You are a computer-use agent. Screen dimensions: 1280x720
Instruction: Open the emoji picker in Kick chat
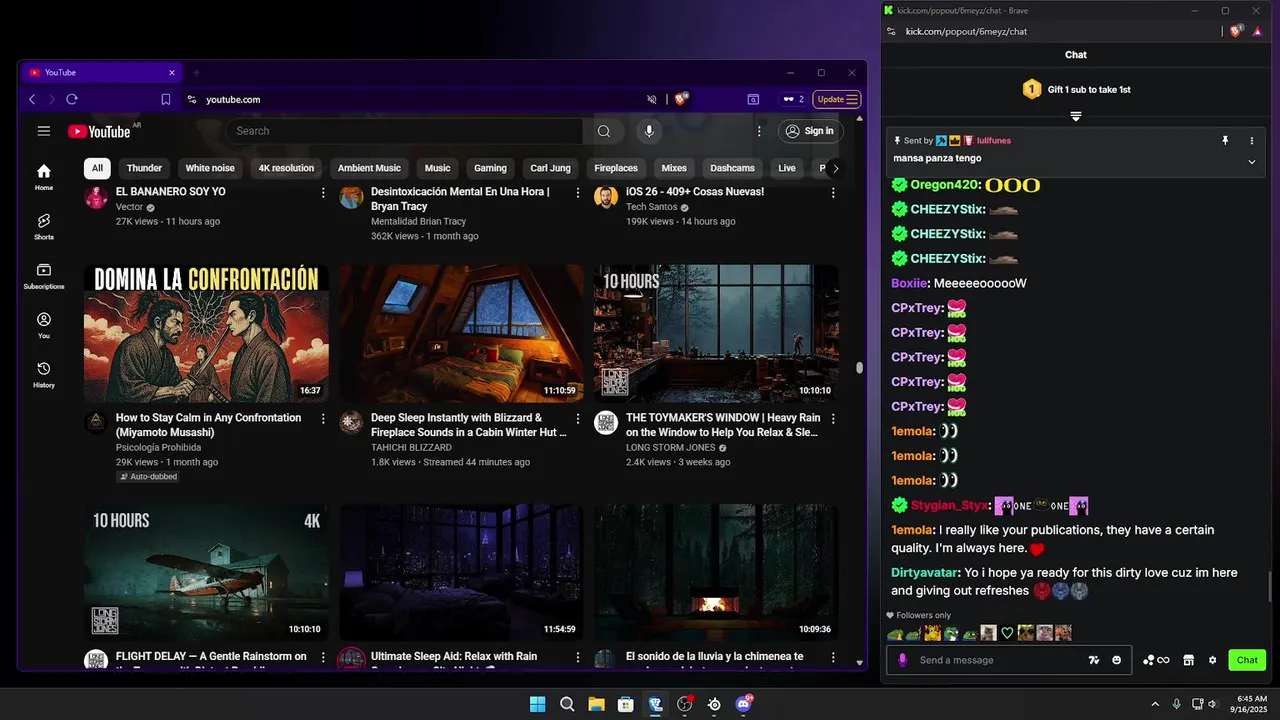coord(1117,660)
